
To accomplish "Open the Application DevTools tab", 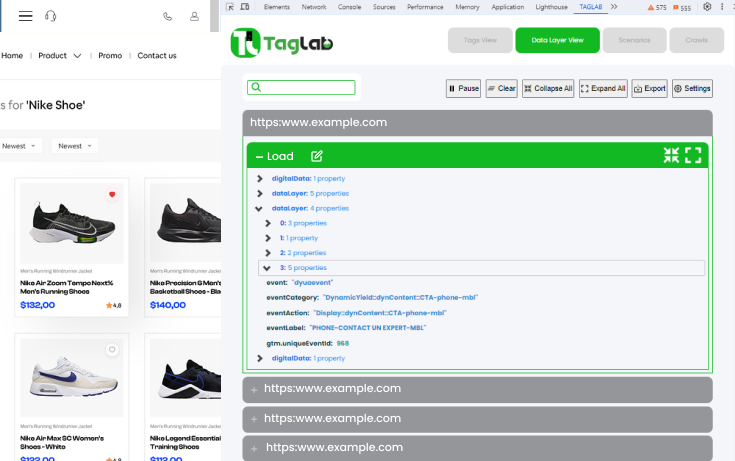I will click(x=508, y=7).
